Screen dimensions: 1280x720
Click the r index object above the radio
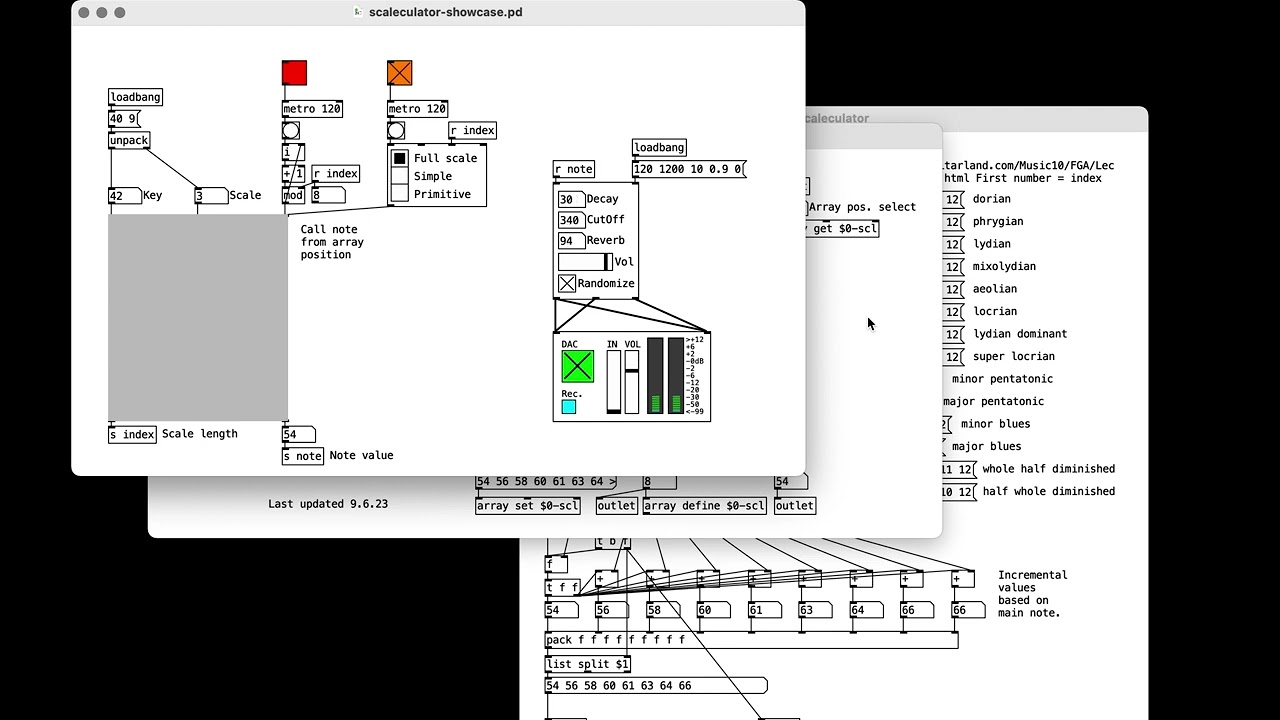click(472, 131)
